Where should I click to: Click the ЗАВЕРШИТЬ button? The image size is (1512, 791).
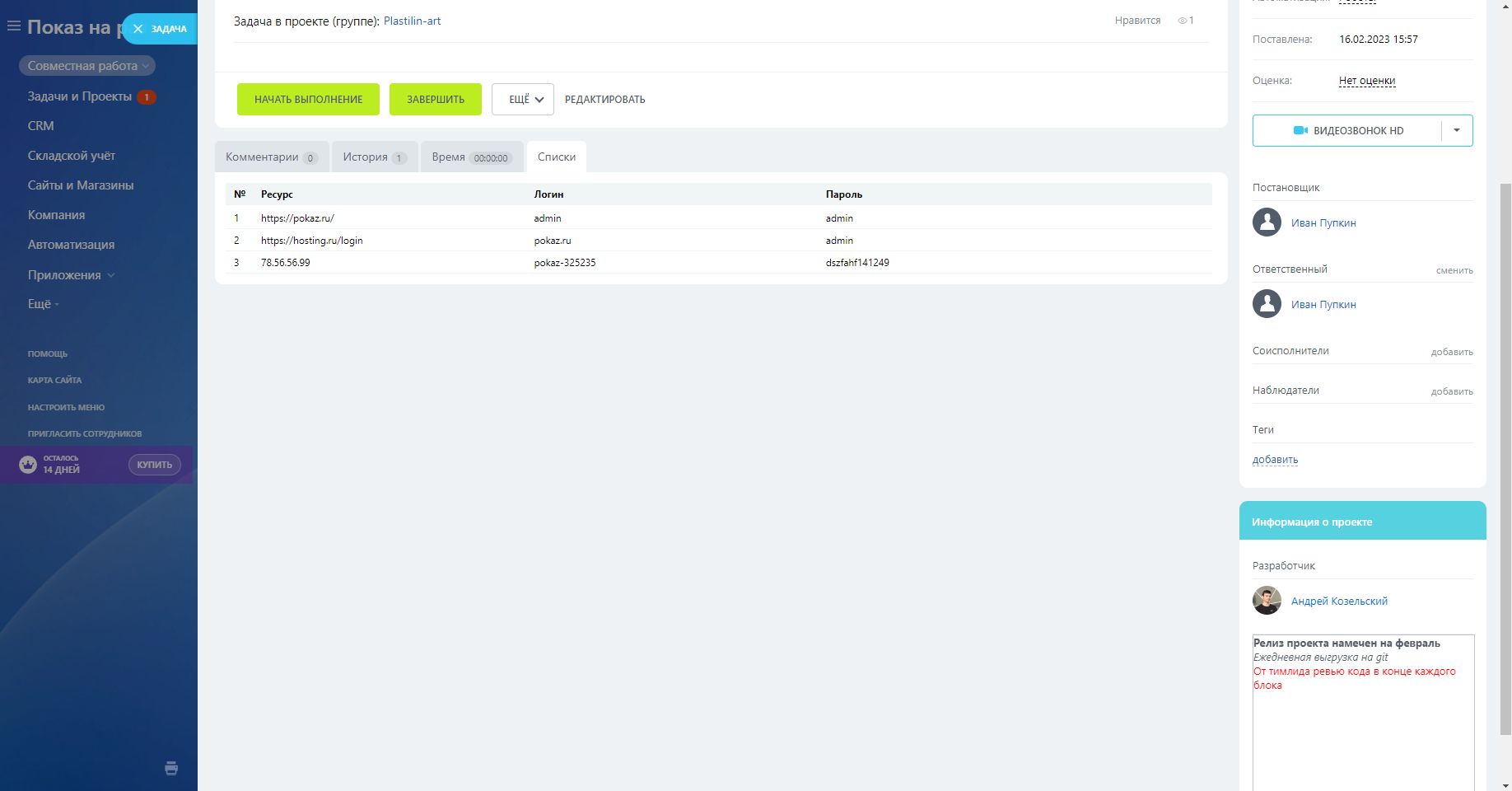[436, 99]
